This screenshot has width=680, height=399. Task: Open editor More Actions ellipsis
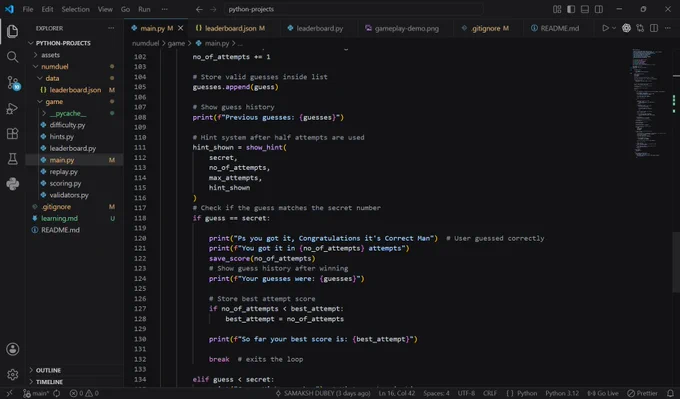tap(667, 28)
